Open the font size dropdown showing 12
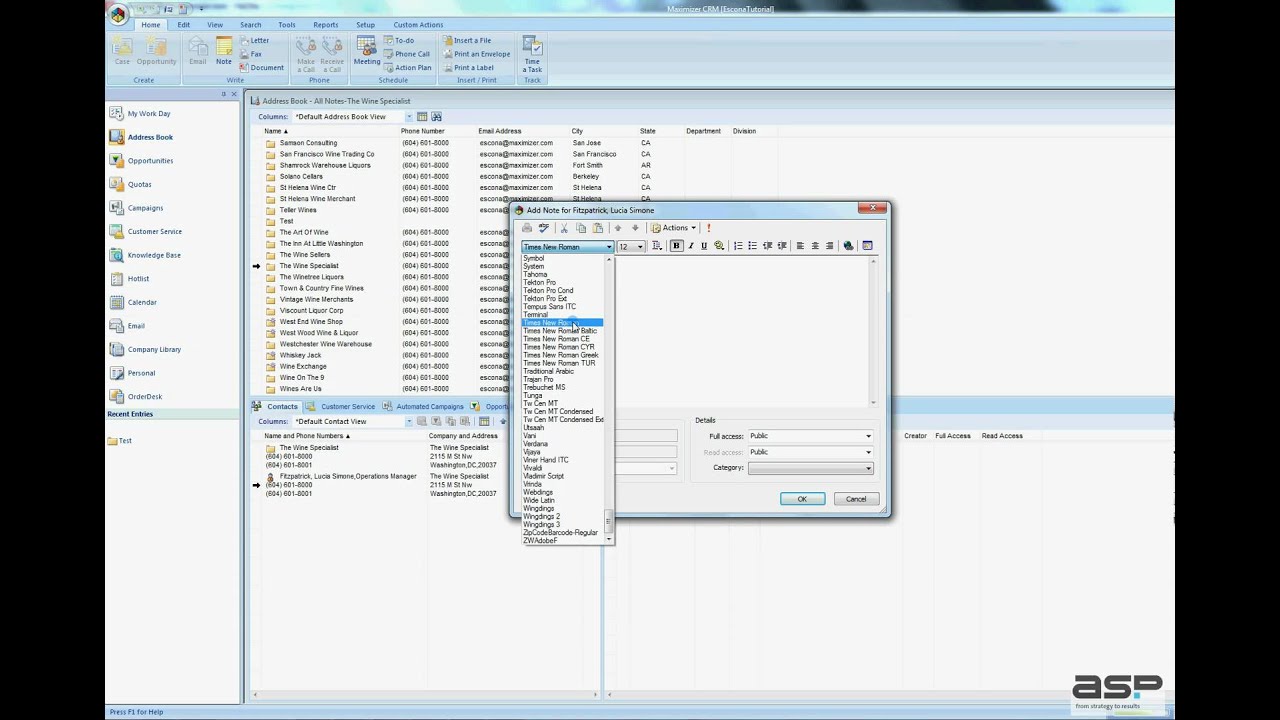Screen dimensions: 1280x720 pos(631,247)
